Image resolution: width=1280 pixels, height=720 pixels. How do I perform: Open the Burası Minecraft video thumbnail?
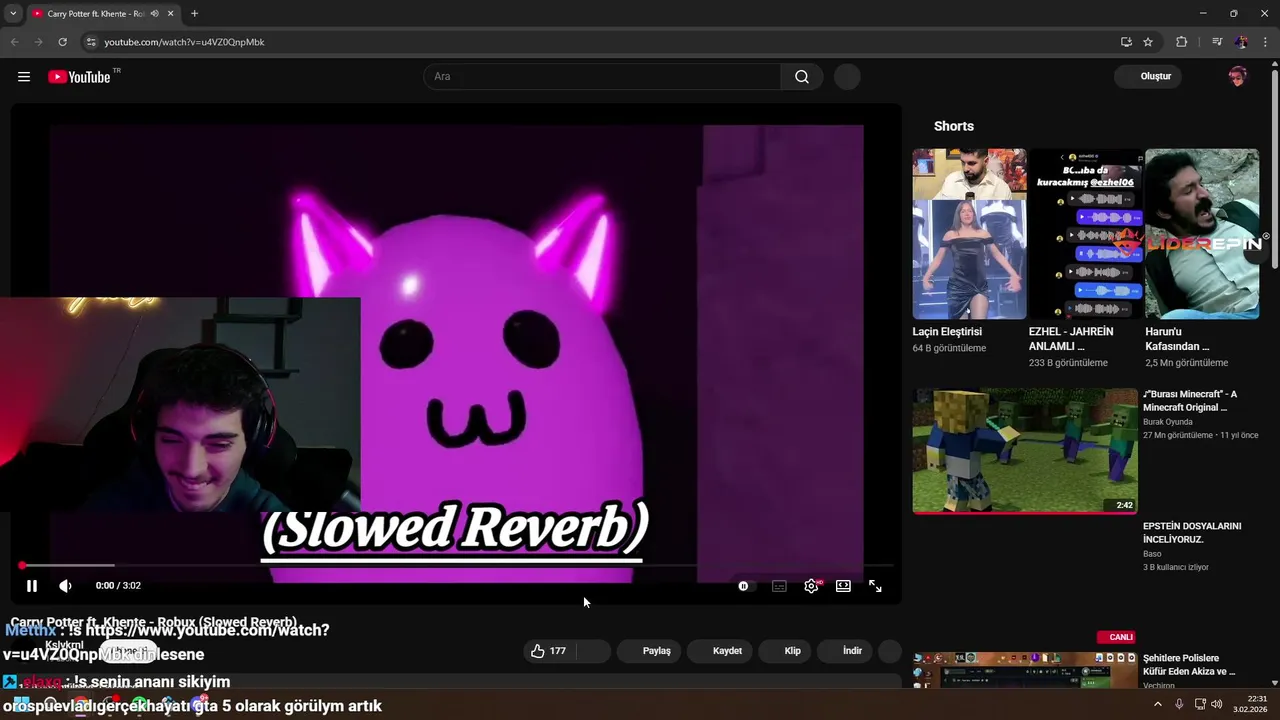1025,451
